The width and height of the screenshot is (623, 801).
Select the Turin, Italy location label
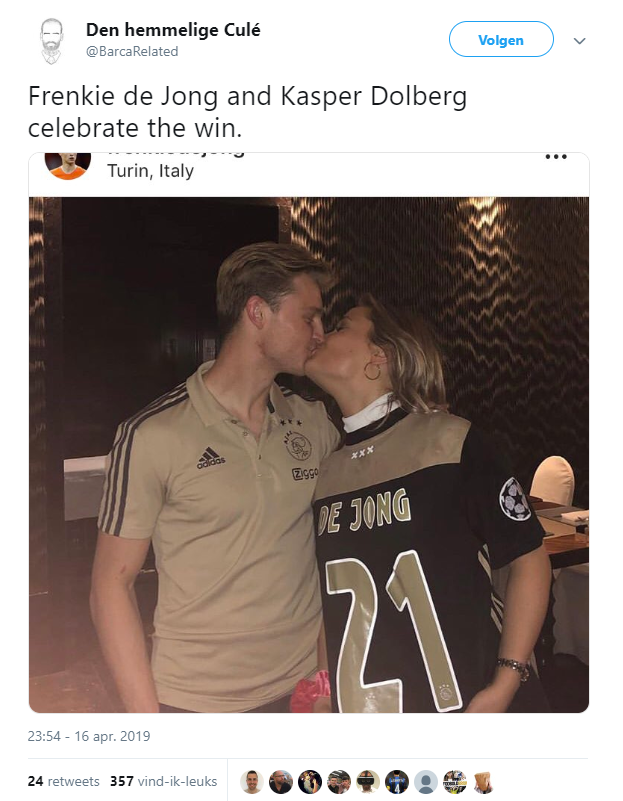(x=151, y=171)
